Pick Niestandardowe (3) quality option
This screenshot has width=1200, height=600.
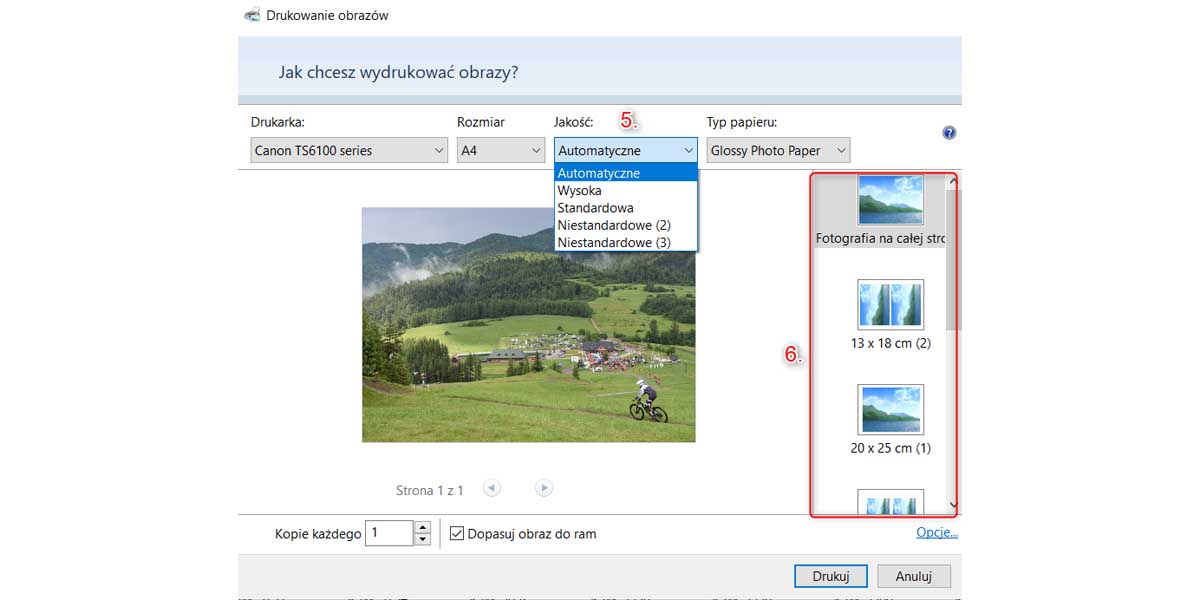[613, 242]
